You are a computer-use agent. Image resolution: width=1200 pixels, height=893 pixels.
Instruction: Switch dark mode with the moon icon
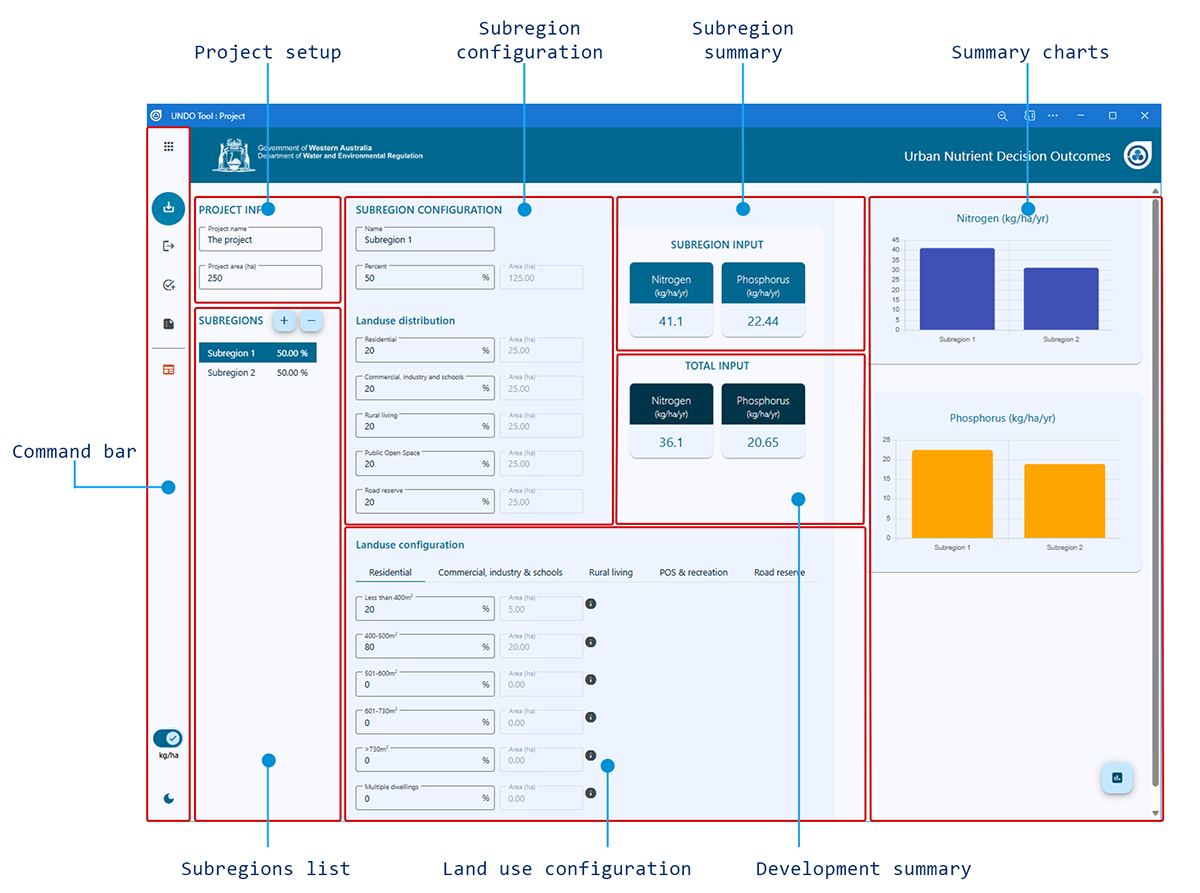pyautogui.click(x=168, y=798)
